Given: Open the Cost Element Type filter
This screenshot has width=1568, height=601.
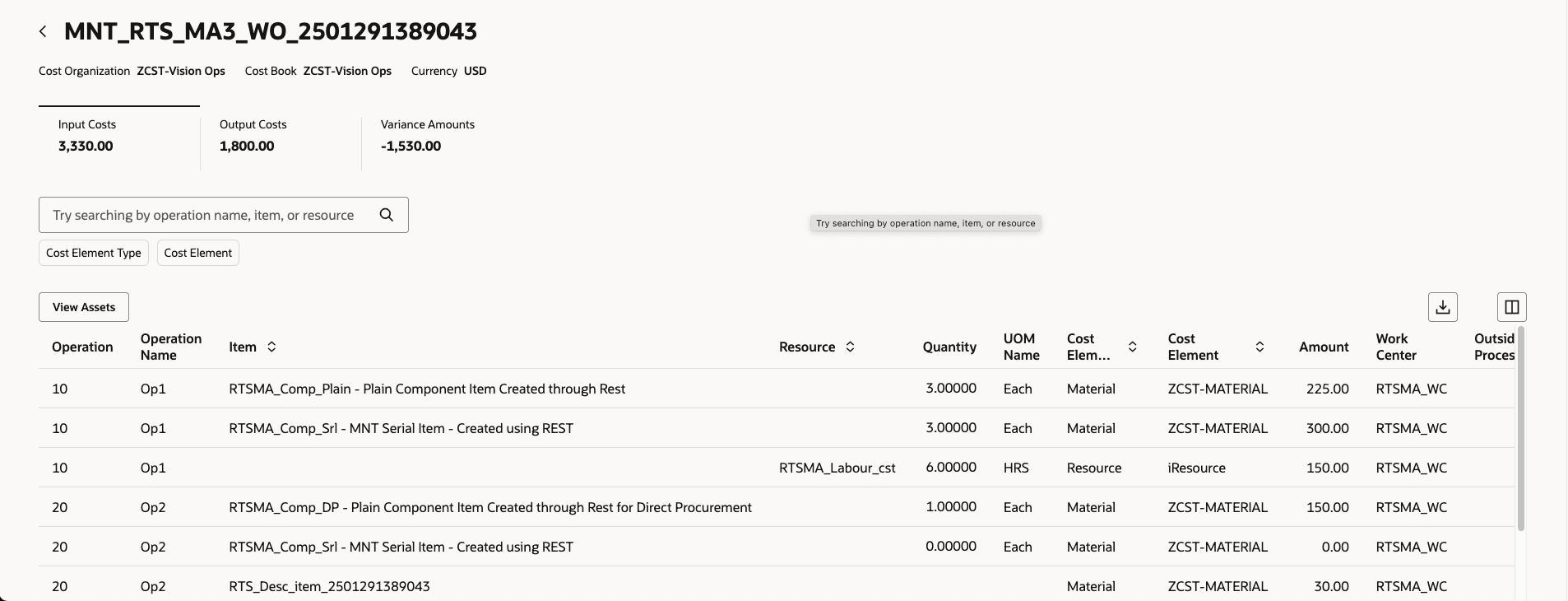Looking at the screenshot, I should [x=94, y=253].
